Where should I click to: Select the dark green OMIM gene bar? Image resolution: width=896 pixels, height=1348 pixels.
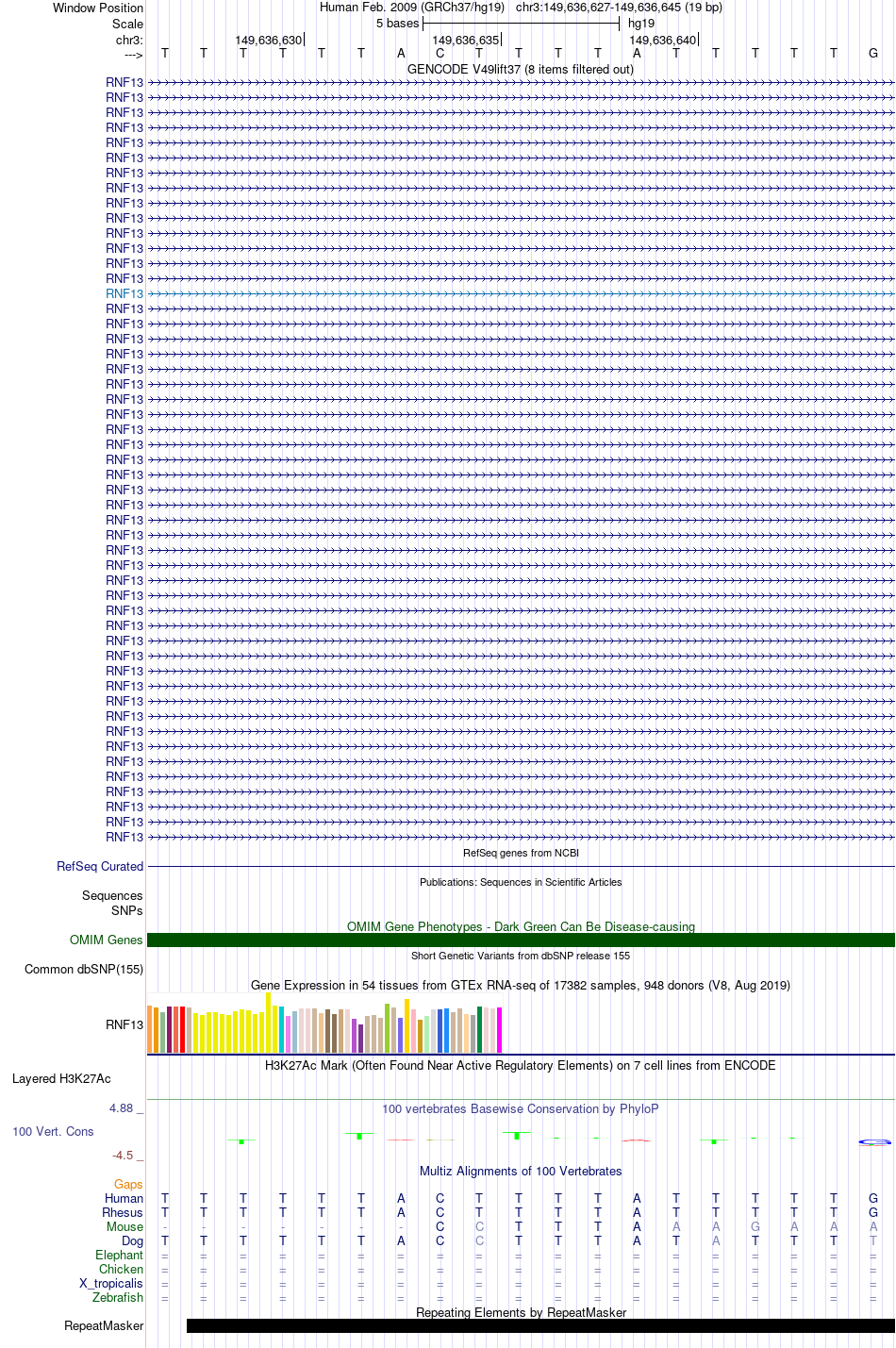click(x=521, y=940)
